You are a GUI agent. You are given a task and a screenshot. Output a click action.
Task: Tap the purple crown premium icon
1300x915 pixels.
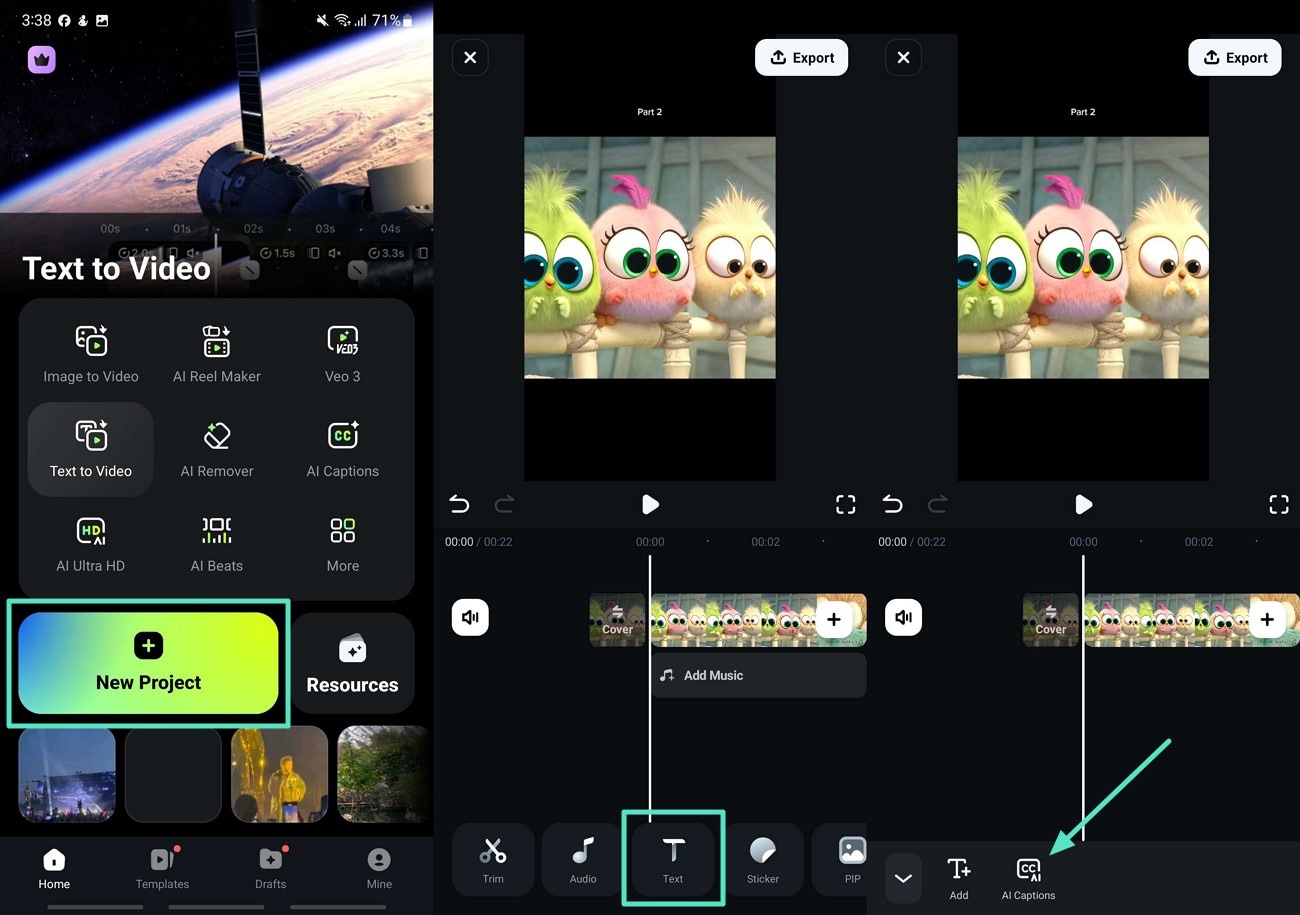(42, 60)
